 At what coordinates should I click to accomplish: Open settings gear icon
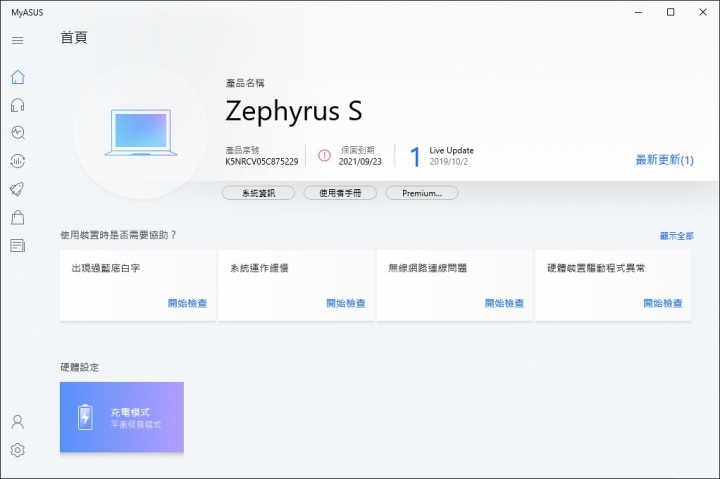(17, 450)
